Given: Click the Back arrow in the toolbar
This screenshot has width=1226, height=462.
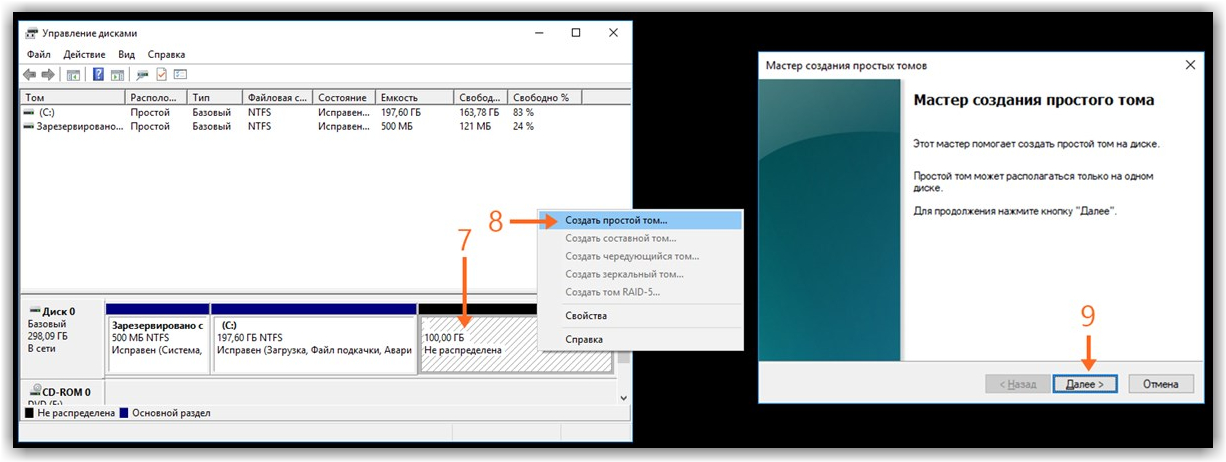Looking at the screenshot, I should 29,75.
